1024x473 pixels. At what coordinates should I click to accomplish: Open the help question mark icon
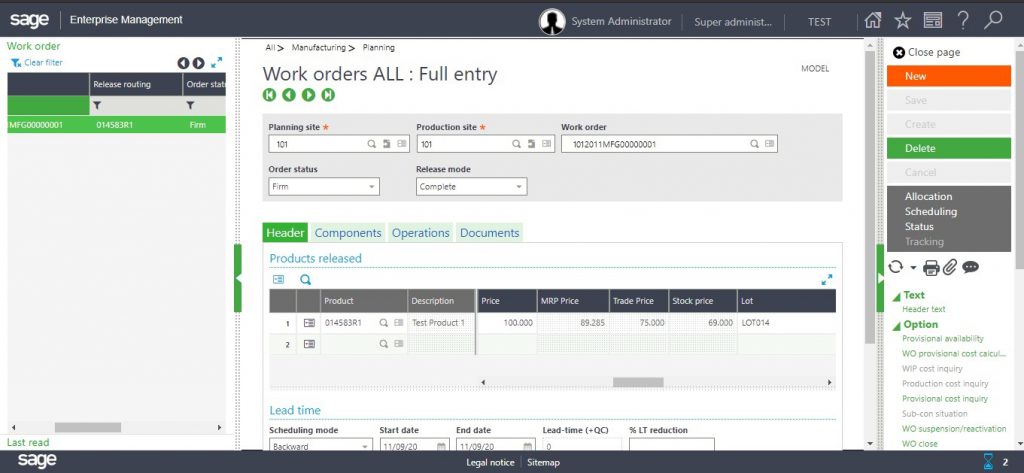tap(963, 20)
